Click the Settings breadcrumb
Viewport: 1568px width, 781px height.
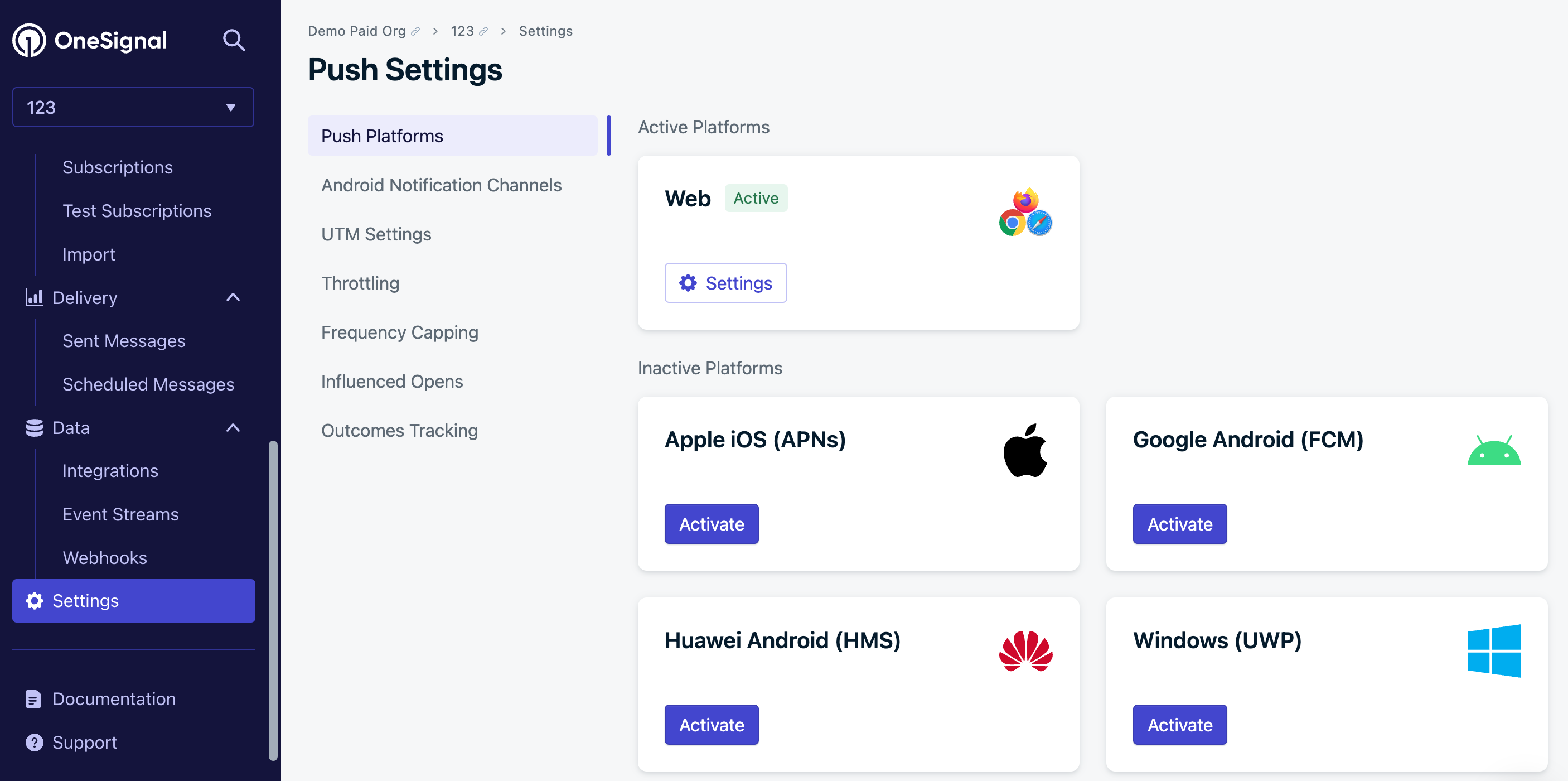tap(545, 31)
